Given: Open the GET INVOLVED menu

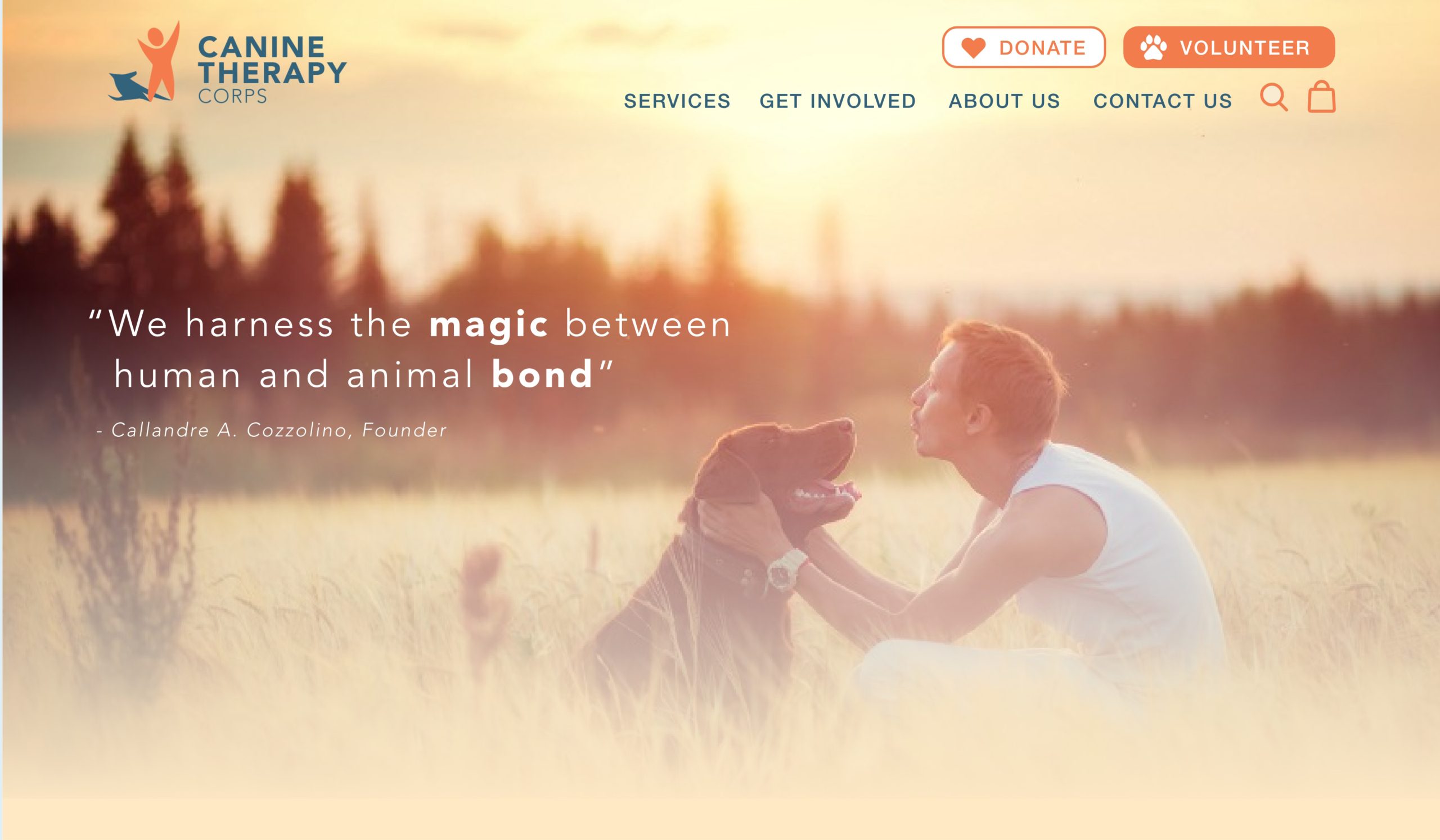Looking at the screenshot, I should coord(838,101).
